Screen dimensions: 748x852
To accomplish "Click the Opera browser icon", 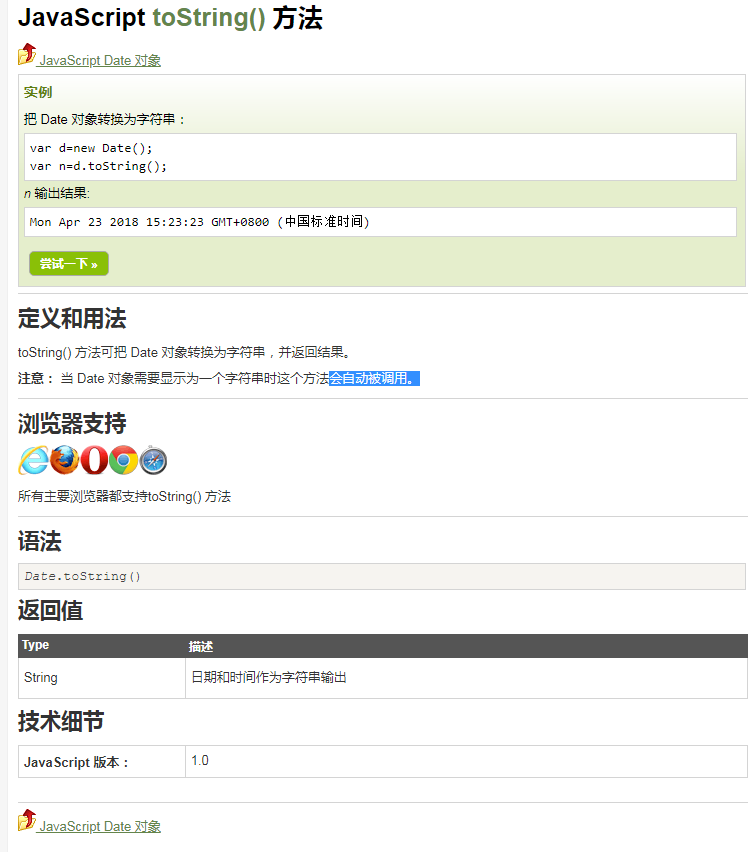I will click(x=95, y=460).
